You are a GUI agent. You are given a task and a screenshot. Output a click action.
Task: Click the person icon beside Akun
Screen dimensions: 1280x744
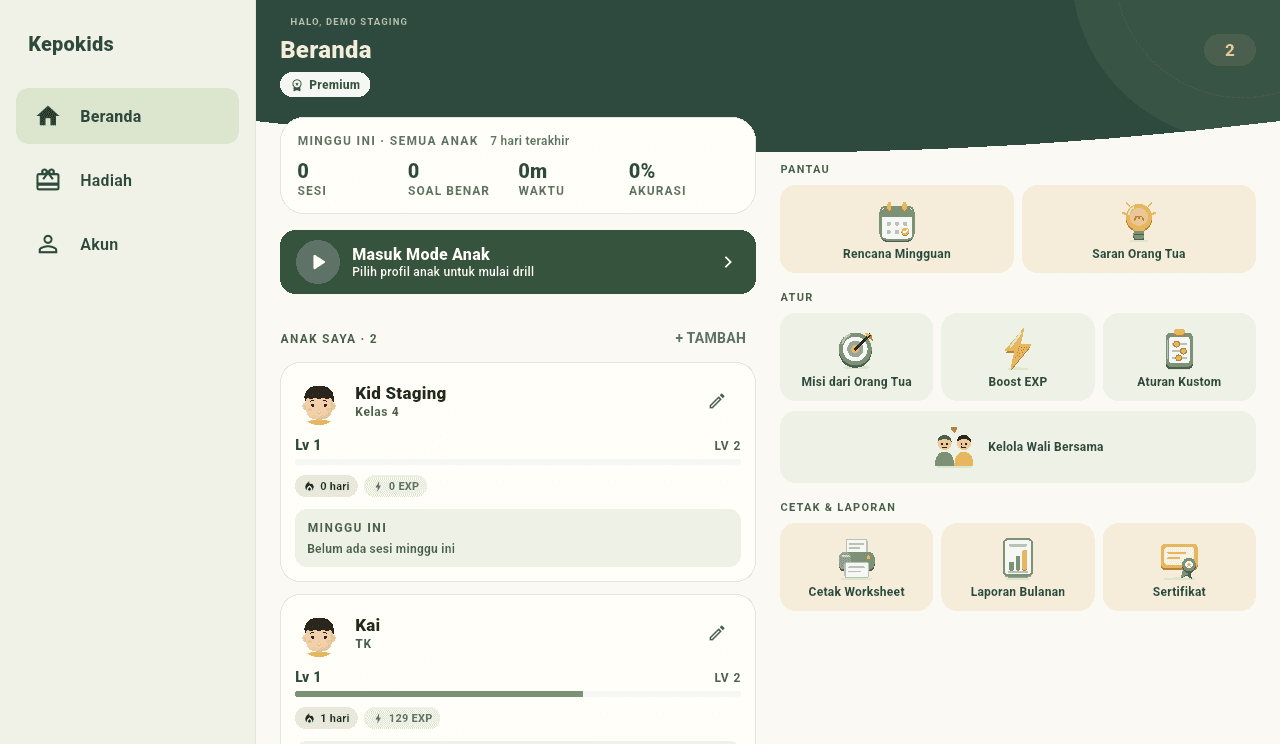[x=48, y=244]
